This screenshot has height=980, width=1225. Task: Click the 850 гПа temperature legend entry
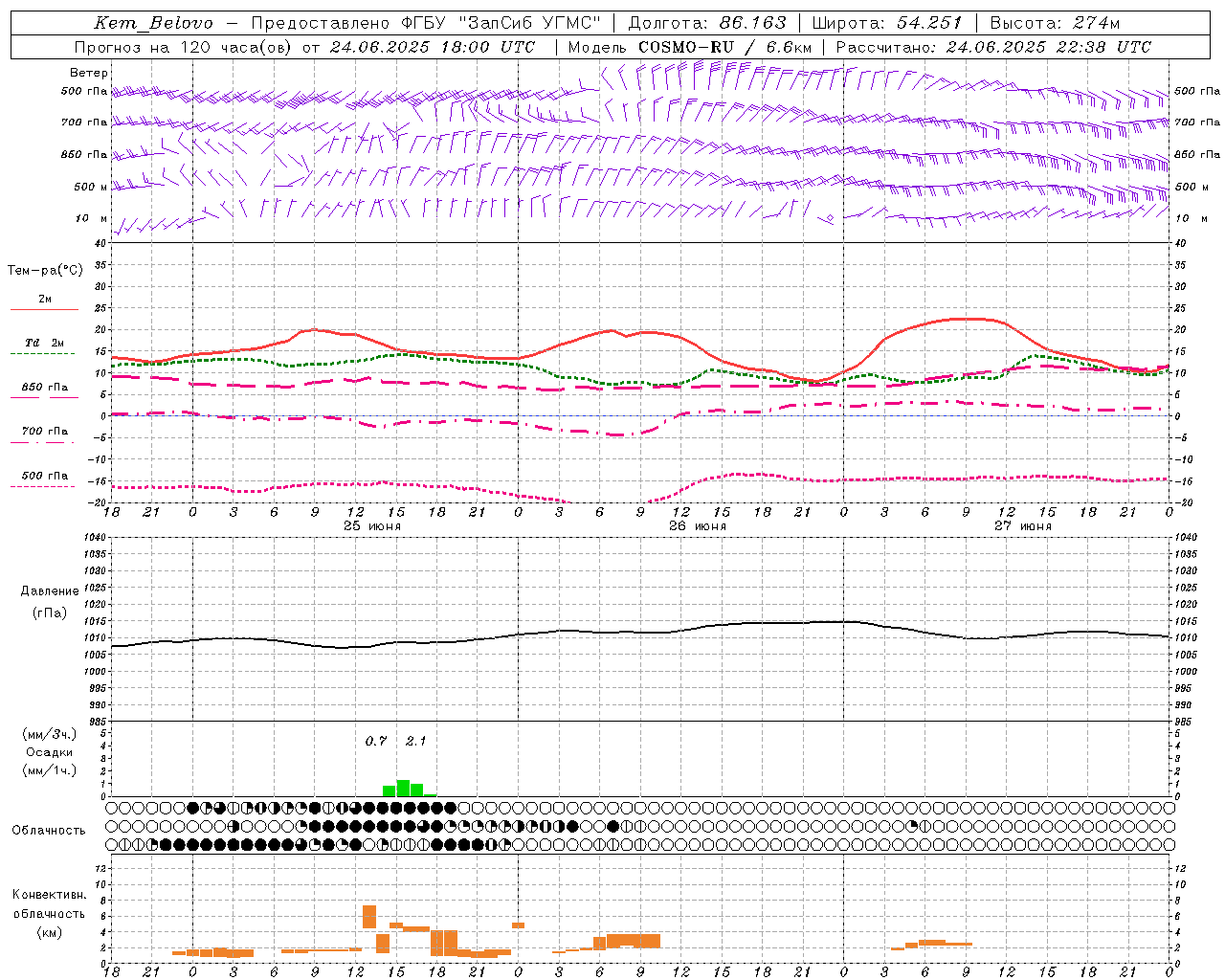pyautogui.click(x=45, y=388)
